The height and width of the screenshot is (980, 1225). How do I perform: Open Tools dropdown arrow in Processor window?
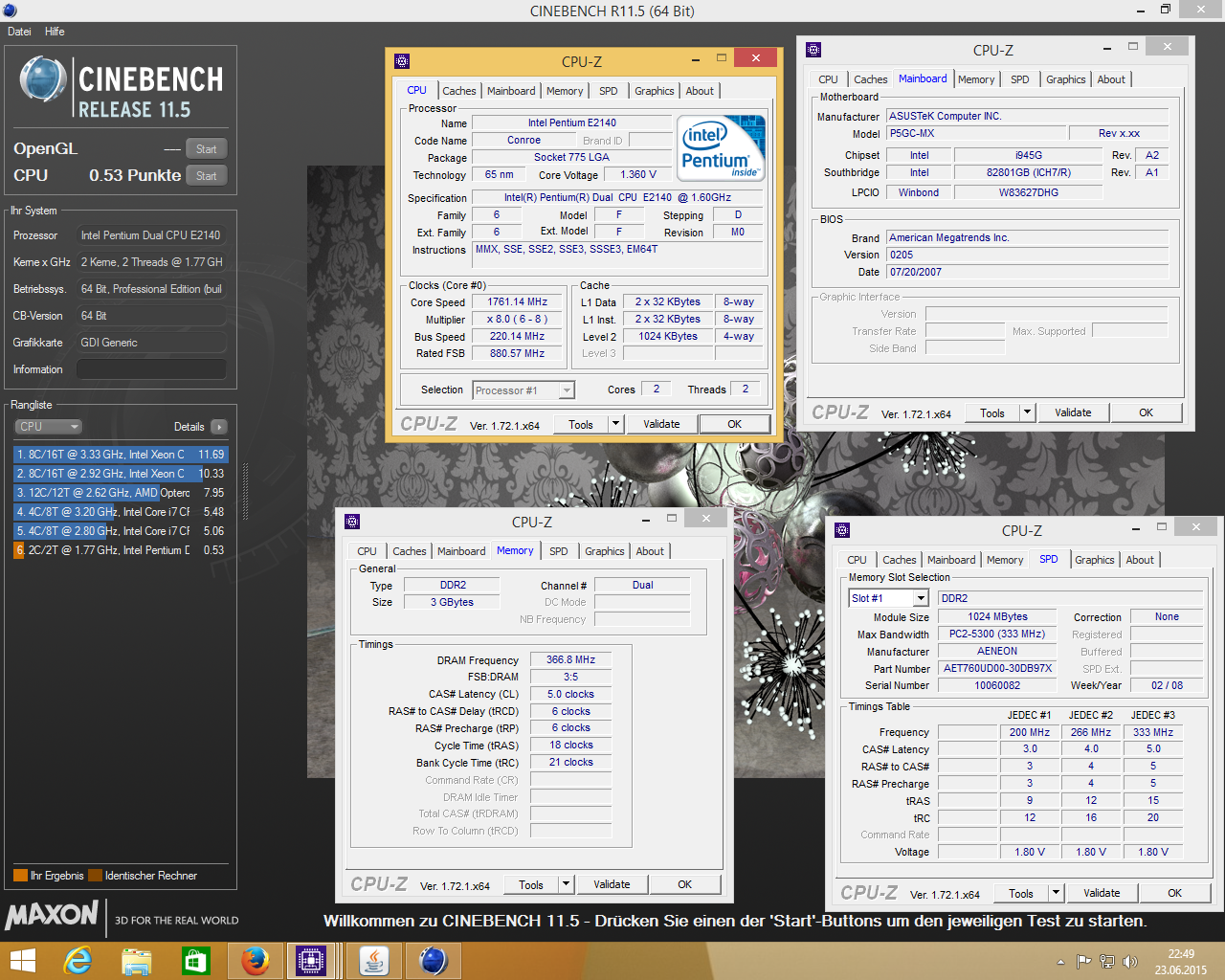(x=615, y=424)
